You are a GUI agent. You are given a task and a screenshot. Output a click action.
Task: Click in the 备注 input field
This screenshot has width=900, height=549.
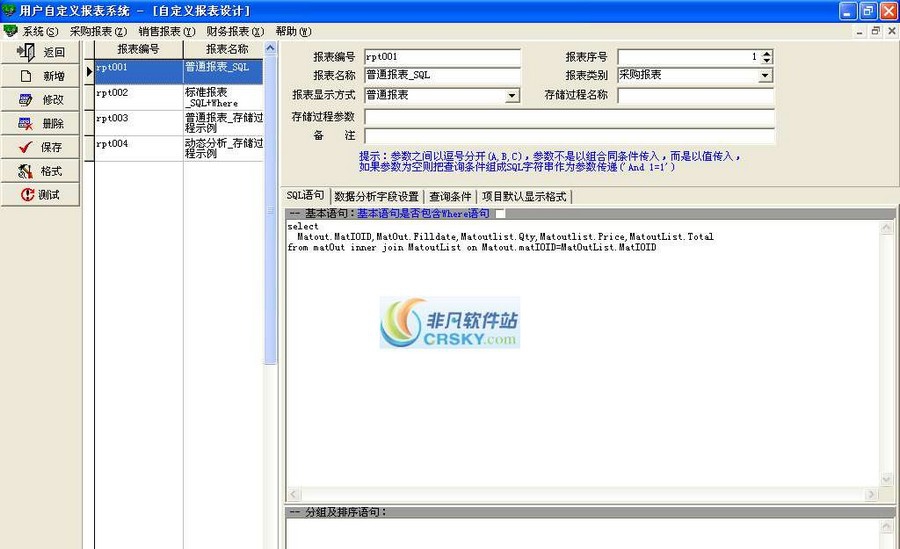pyautogui.click(x=569, y=136)
